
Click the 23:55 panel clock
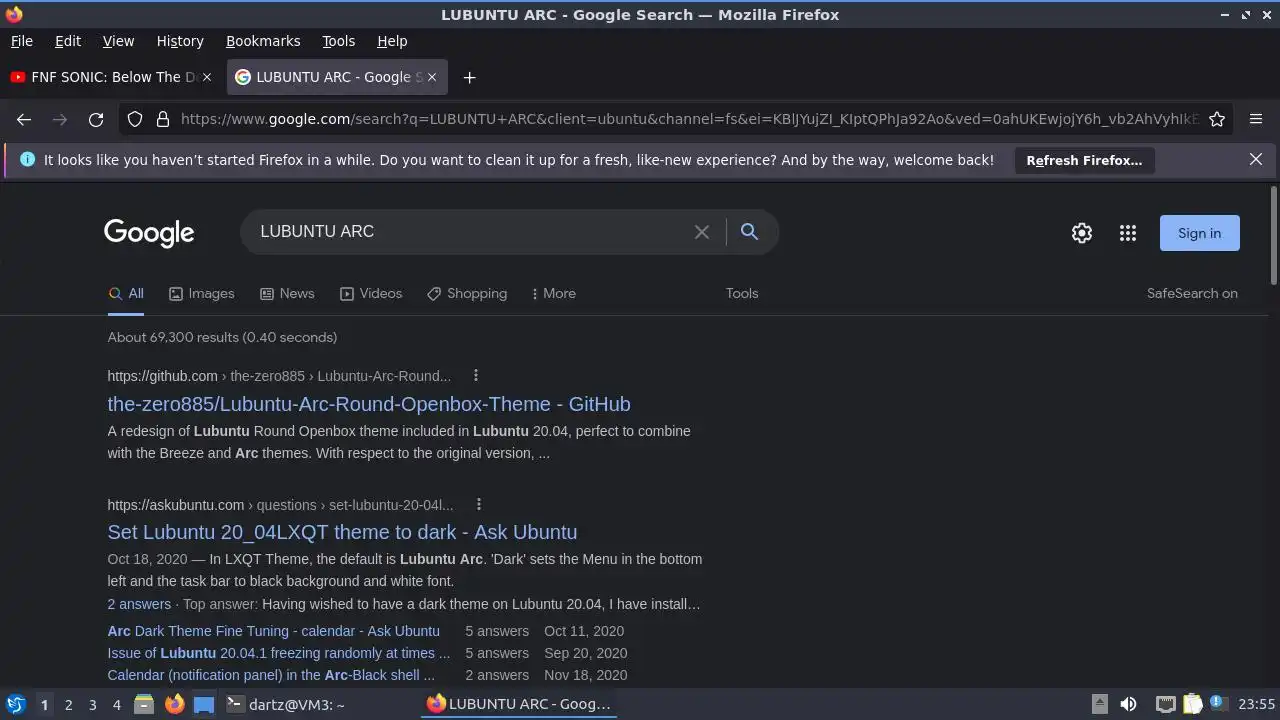[1256, 704]
